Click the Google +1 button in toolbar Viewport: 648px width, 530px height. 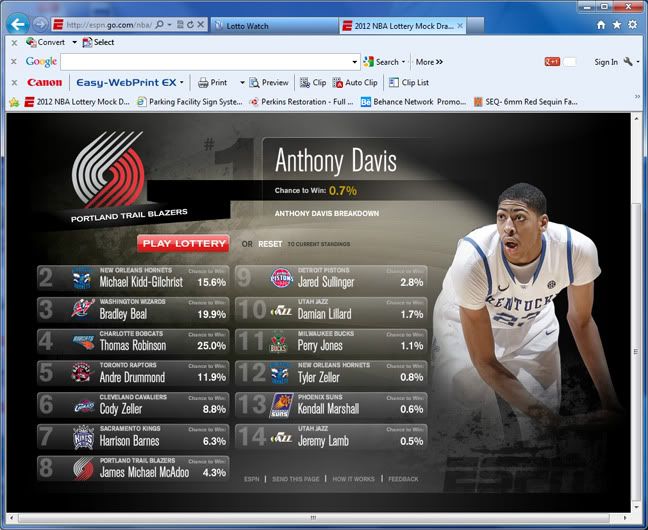pos(552,62)
